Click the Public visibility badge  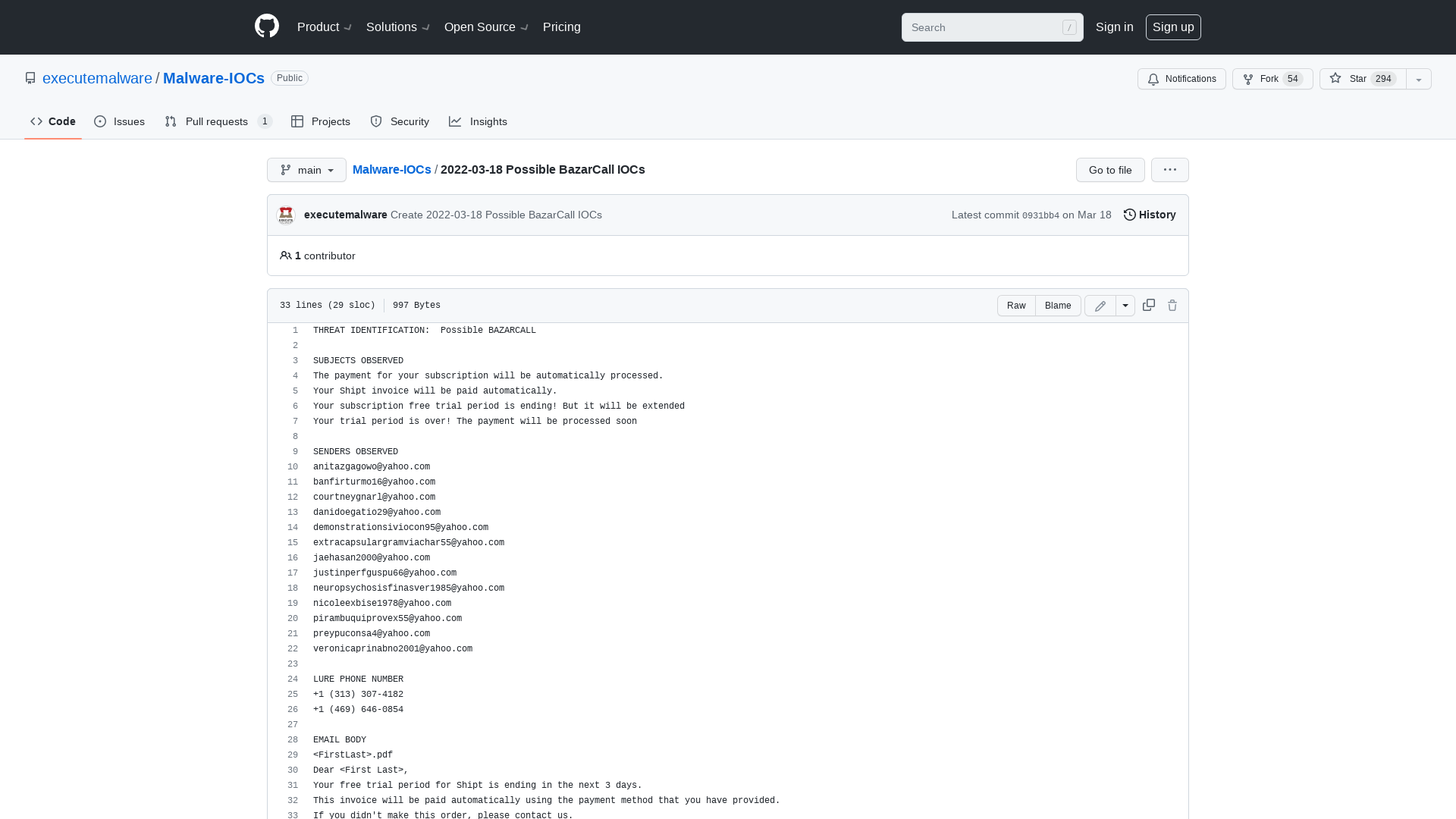click(290, 78)
